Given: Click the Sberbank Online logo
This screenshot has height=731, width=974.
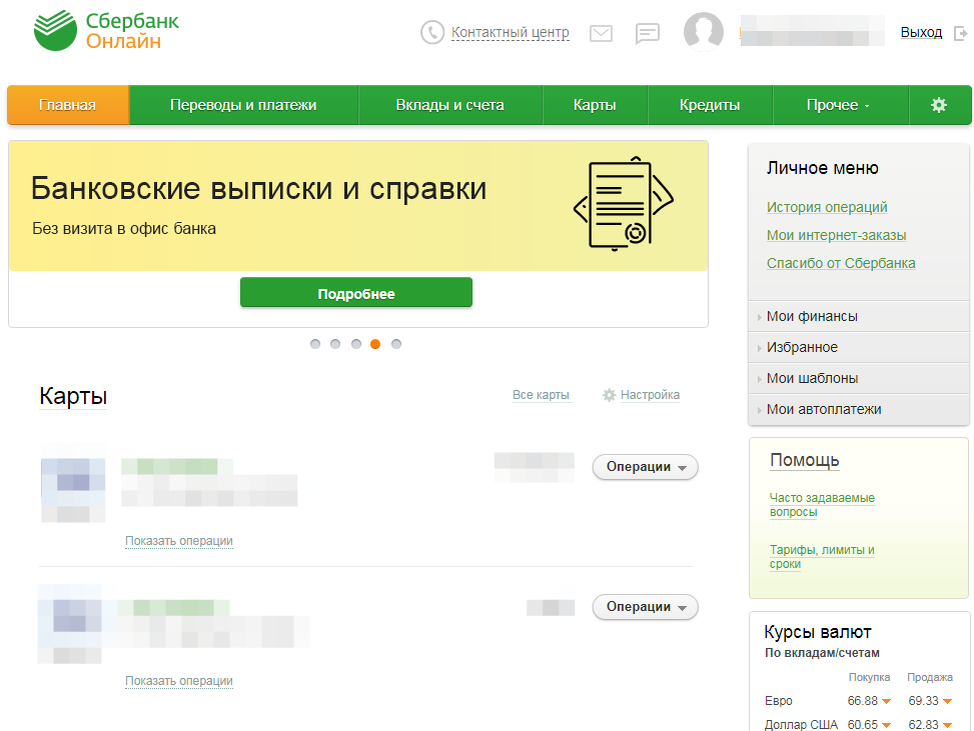Looking at the screenshot, I should pos(106,30).
